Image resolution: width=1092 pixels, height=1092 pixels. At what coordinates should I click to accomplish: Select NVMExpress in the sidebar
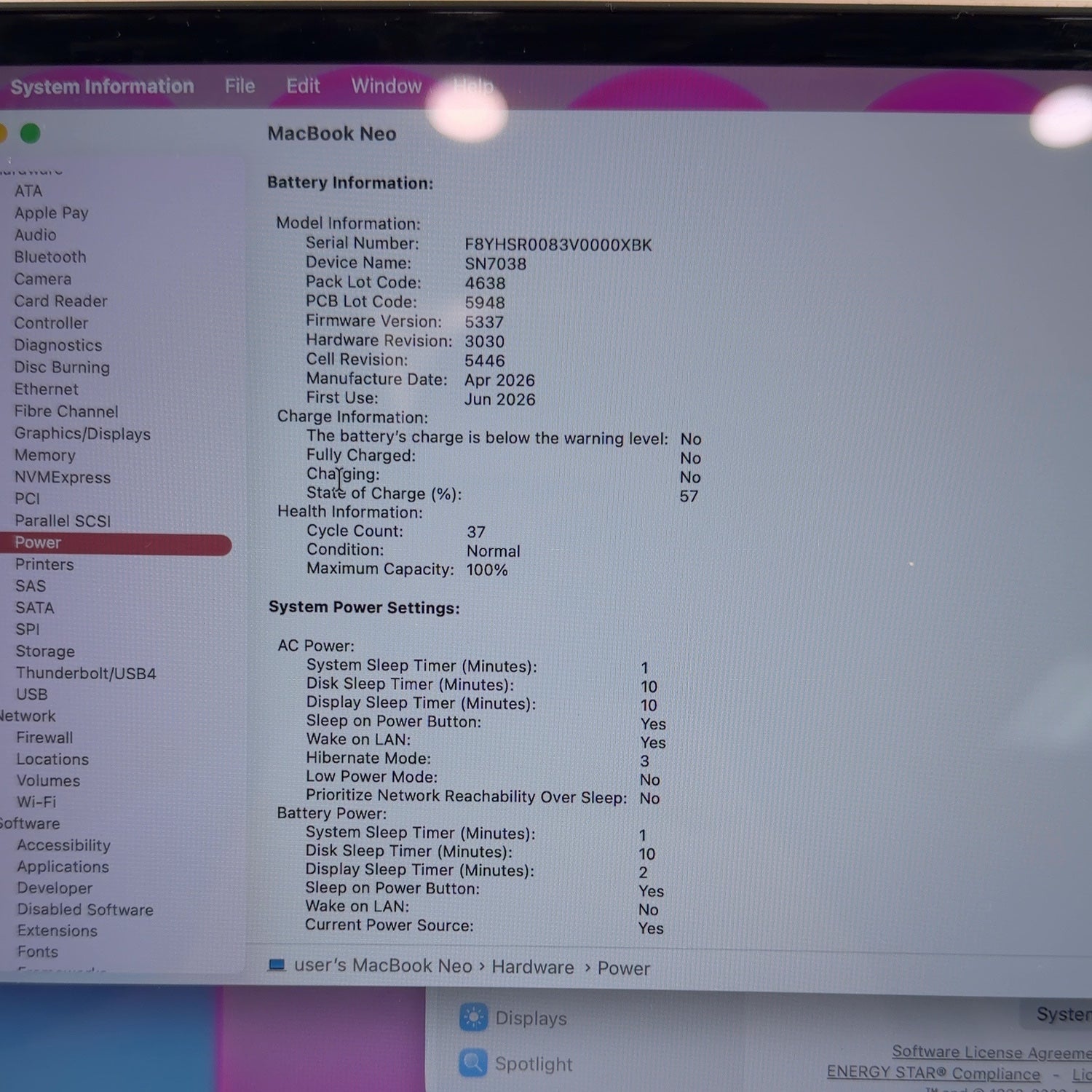point(63,478)
